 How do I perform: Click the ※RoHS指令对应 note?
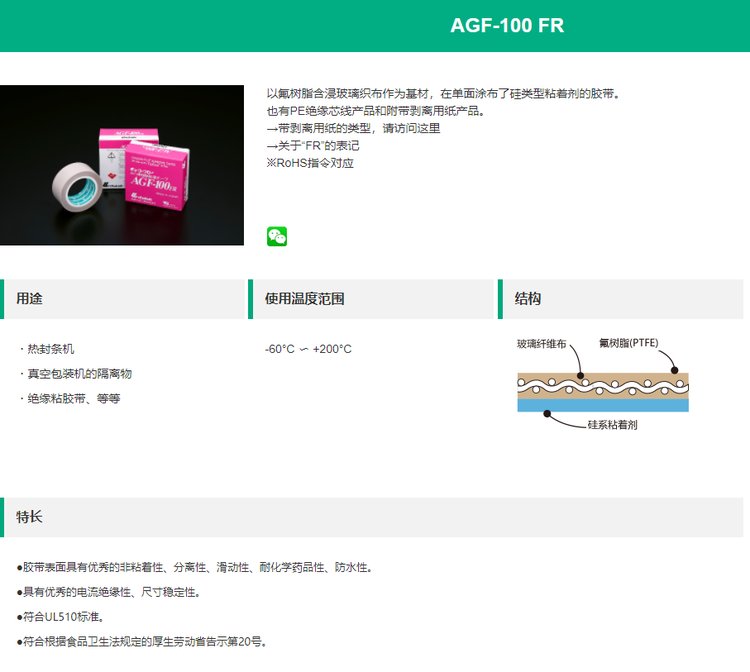click(x=310, y=162)
